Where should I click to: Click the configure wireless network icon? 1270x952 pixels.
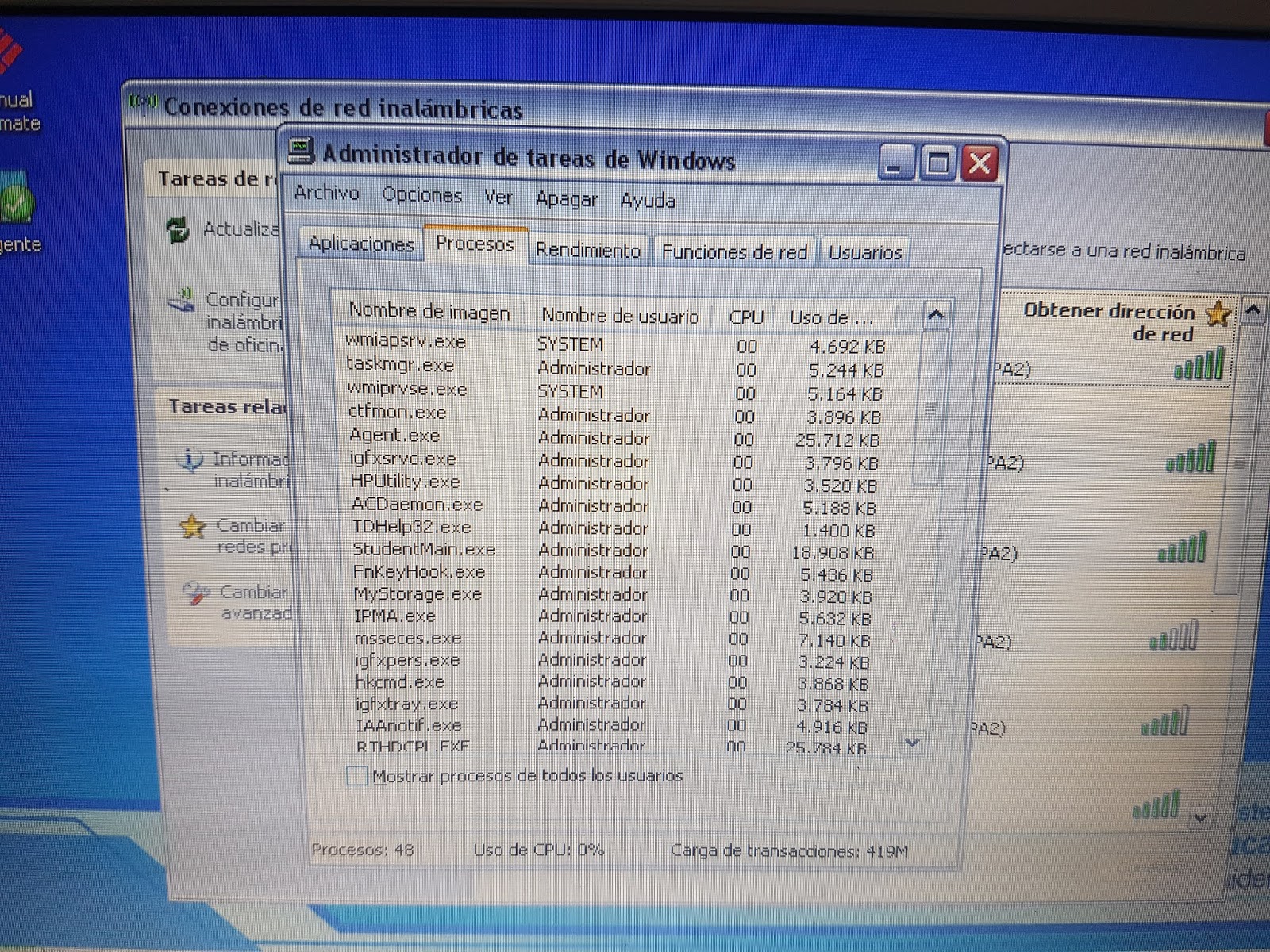pos(182,300)
